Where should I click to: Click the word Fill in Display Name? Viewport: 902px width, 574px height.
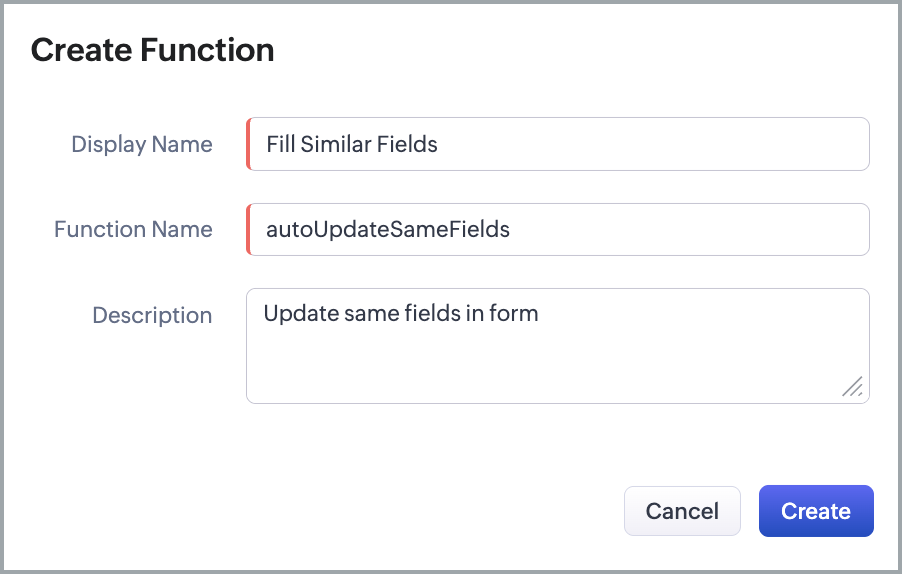tap(280, 144)
